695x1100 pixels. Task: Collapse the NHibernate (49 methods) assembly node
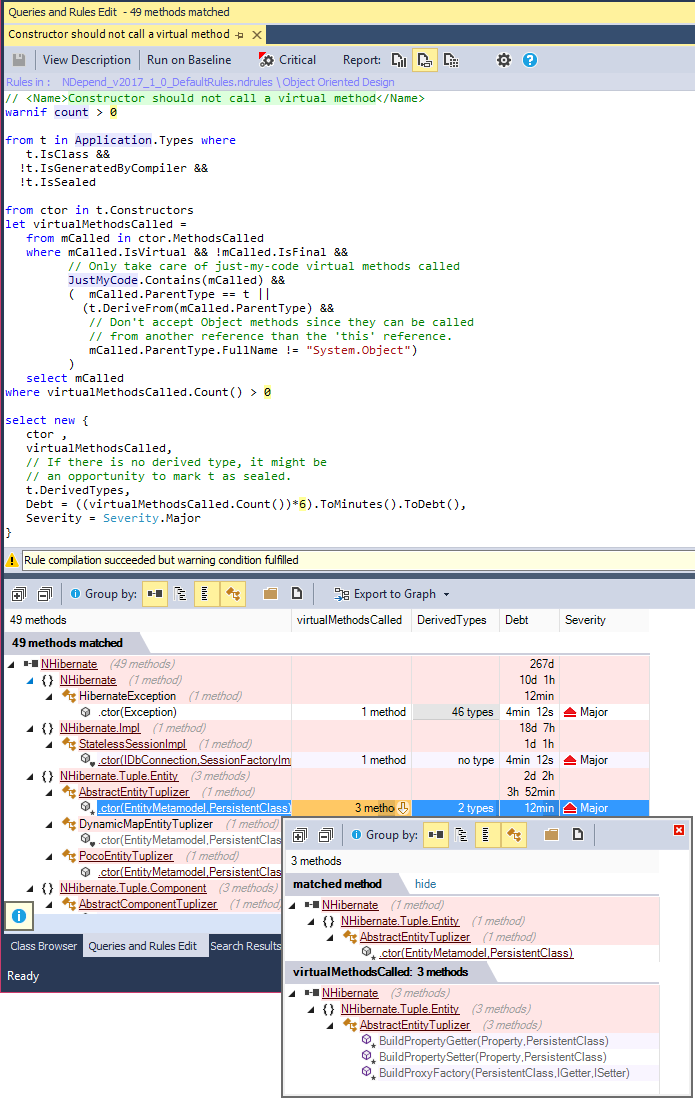pos(11,664)
